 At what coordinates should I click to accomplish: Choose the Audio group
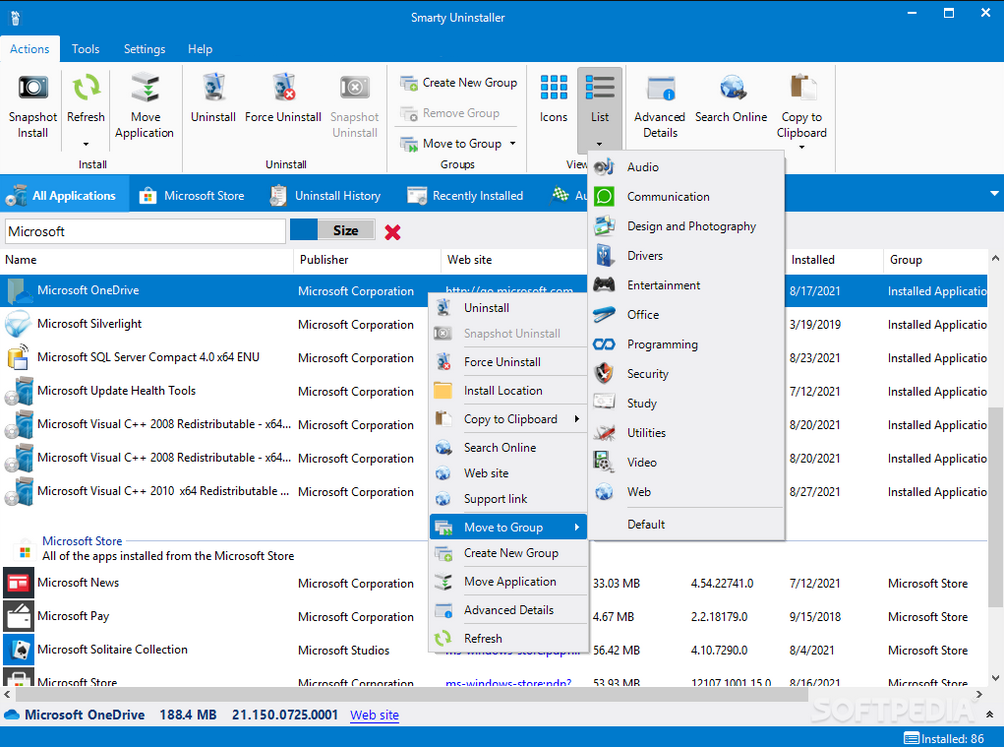(686, 167)
